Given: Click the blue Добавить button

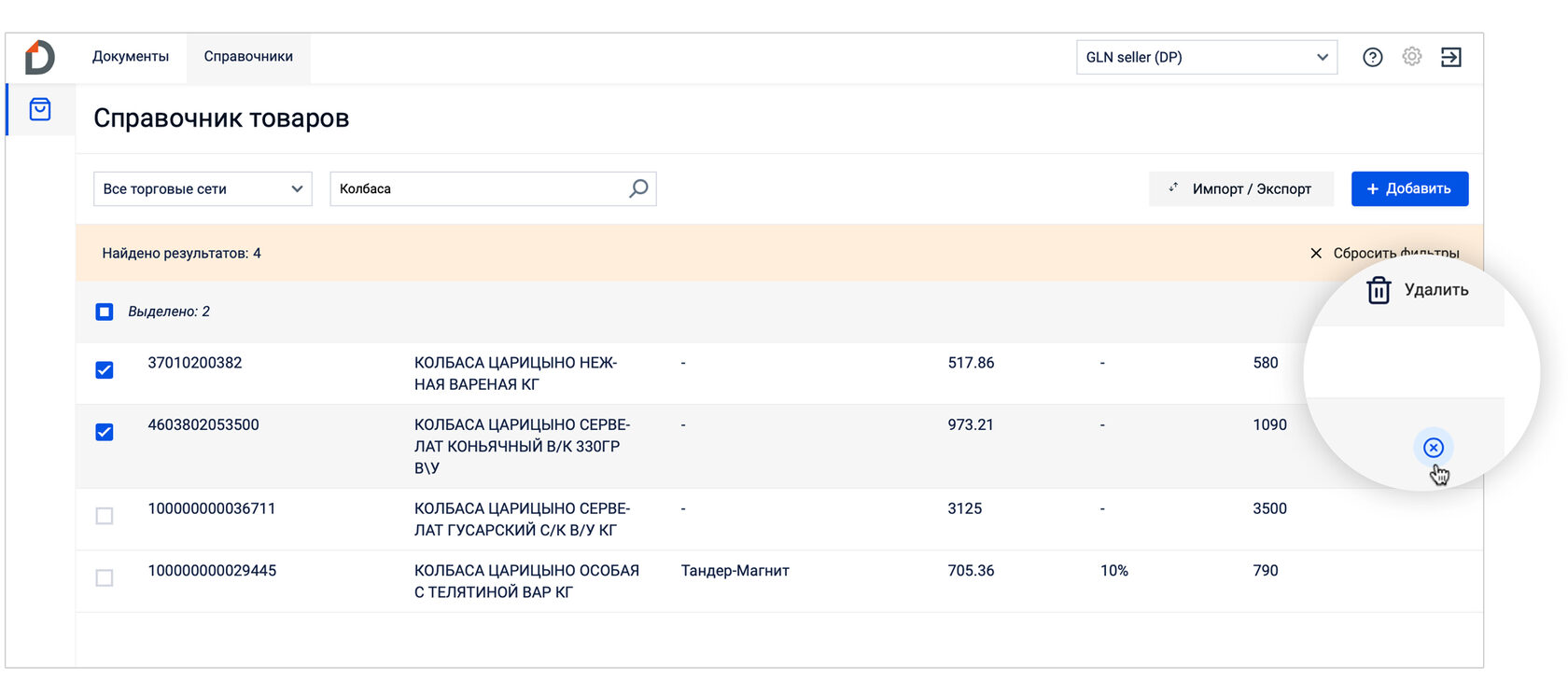Looking at the screenshot, I should pyautogui.click(x=1410, y=188).
